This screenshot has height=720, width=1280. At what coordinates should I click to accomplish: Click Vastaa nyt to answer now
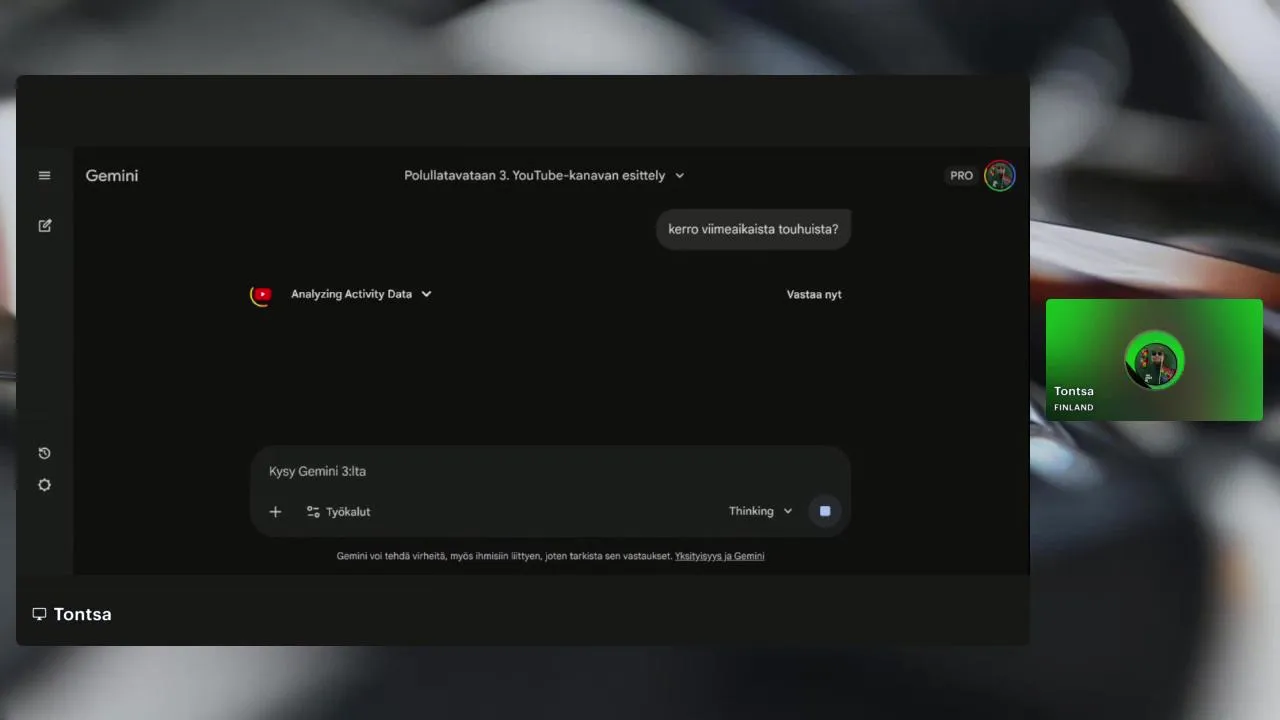[814, 294]
